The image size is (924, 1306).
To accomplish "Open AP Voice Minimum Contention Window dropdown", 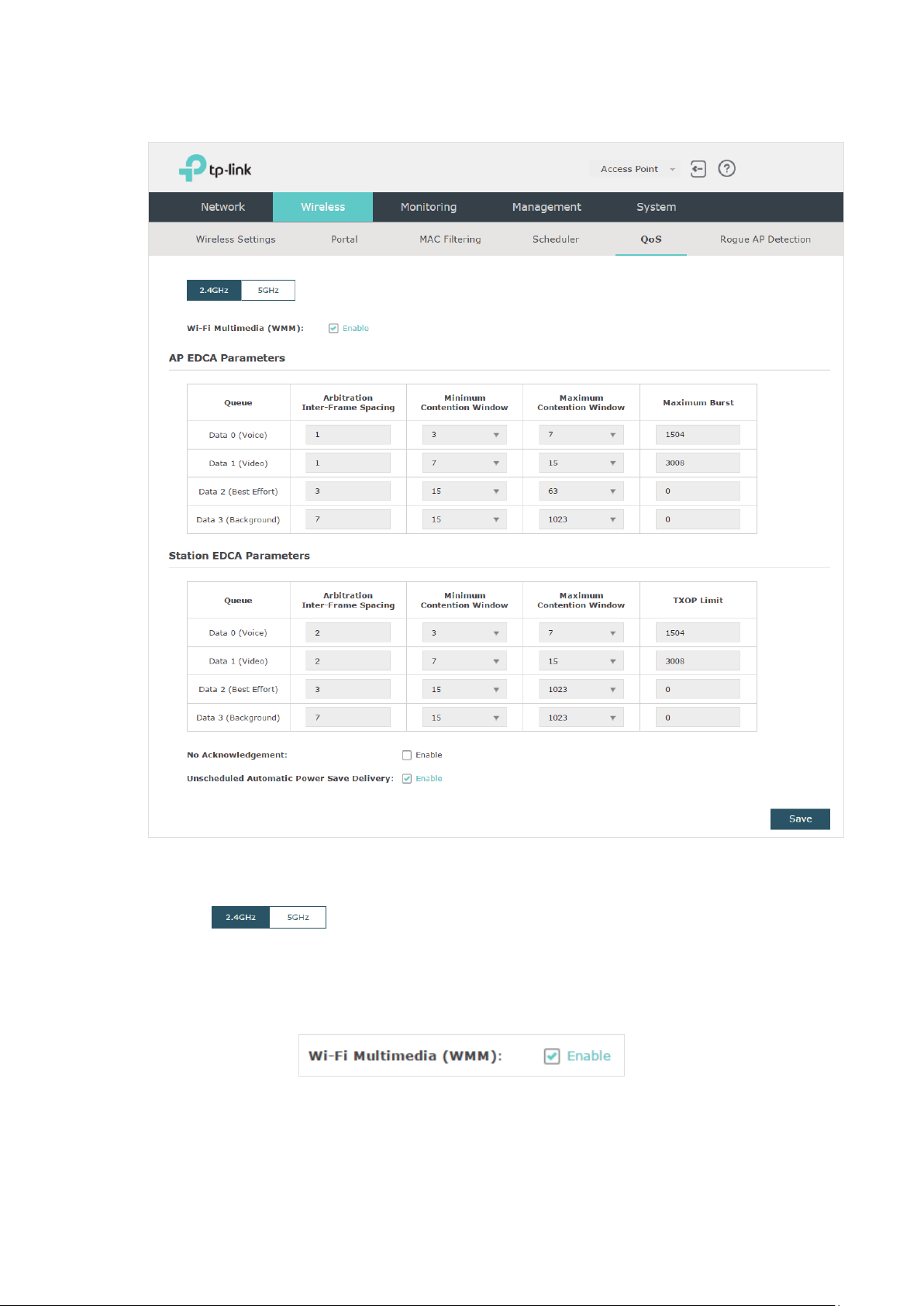I will (x=464, y=435).
